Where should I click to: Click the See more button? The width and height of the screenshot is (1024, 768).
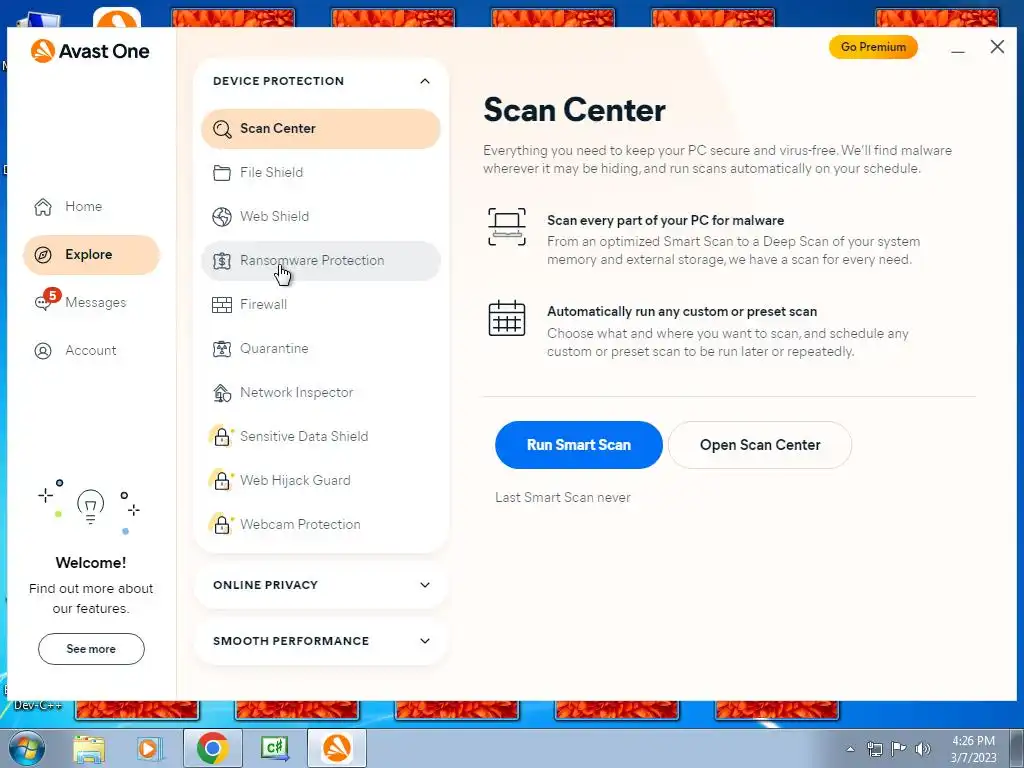click(91, 649)
